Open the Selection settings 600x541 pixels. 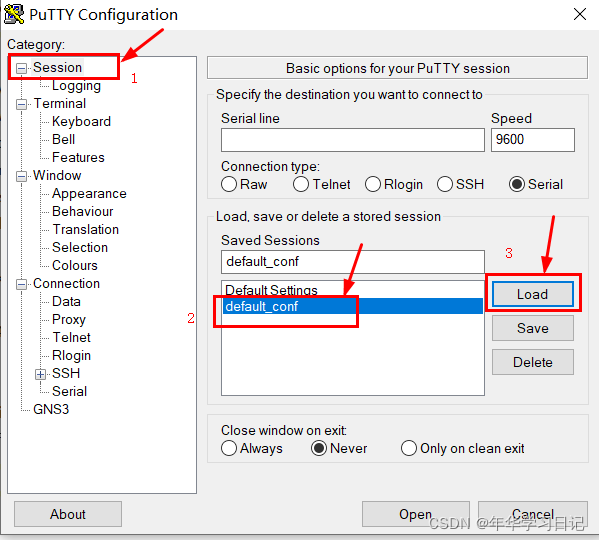coord(80,247)
